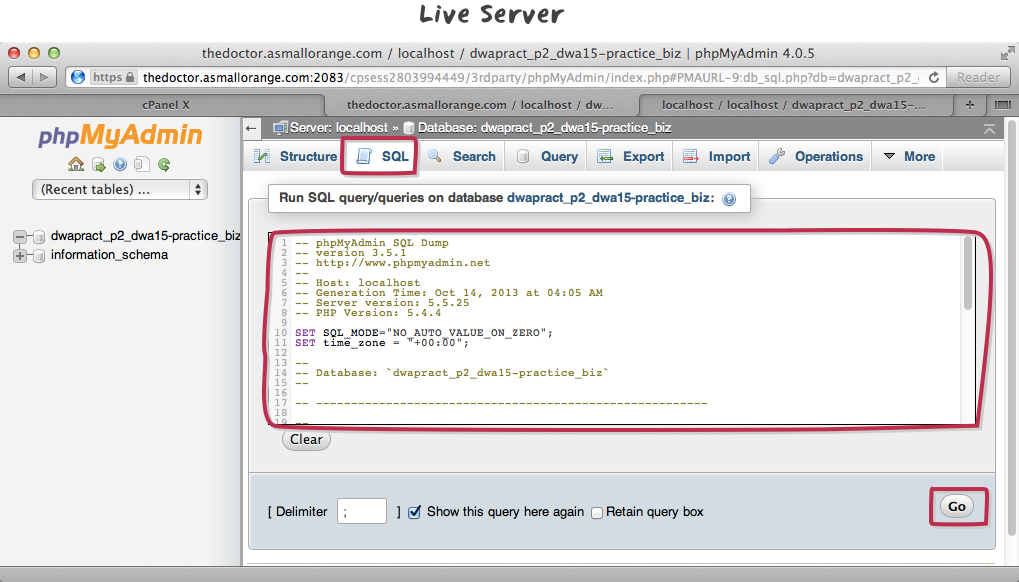Switch to the Structure tab
Image resolution: width=1019 pixels, height=582 pixels.
click(x=296, y=156)
